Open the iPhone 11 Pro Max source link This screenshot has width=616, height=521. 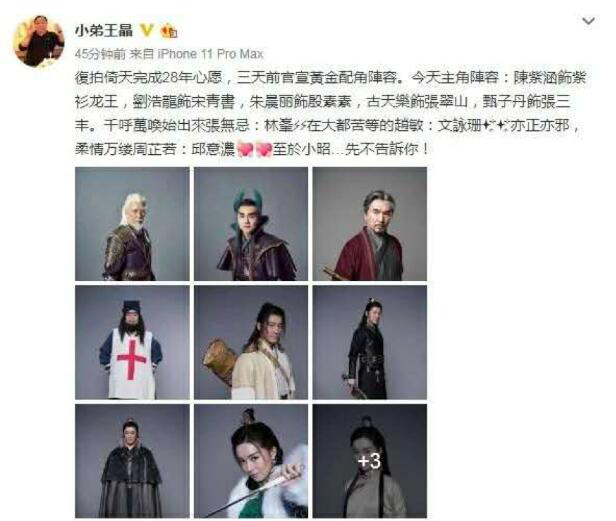pyautogui.click(x=210, y=54)
